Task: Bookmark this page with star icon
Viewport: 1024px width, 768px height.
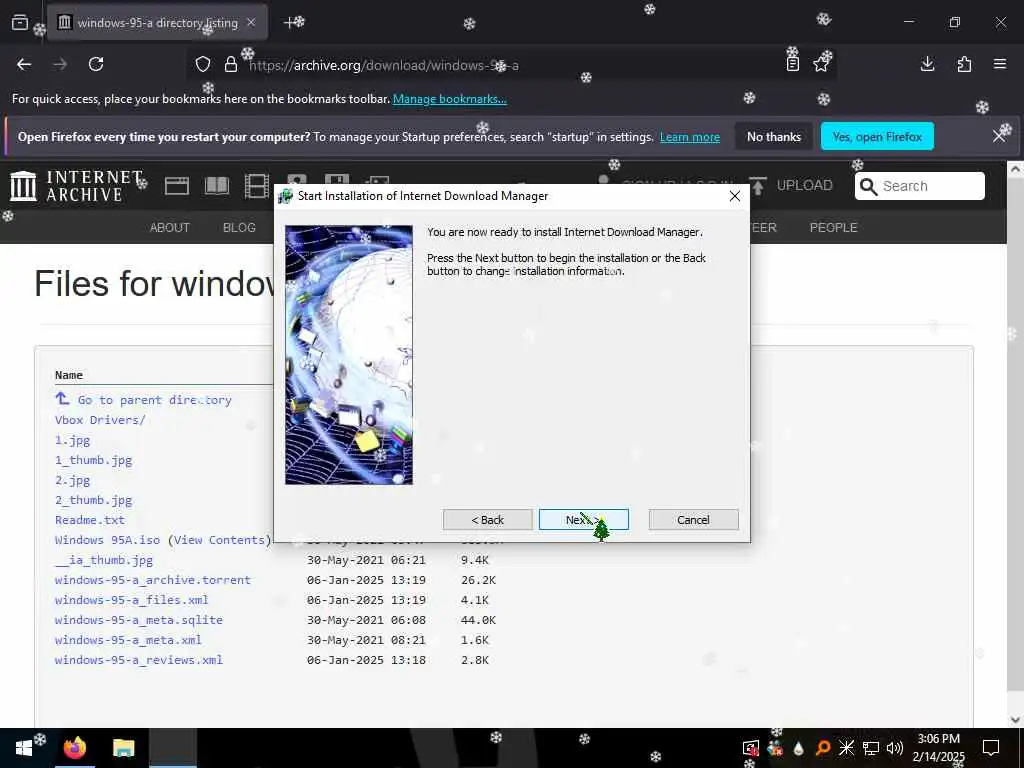Action: coord(821,63)
